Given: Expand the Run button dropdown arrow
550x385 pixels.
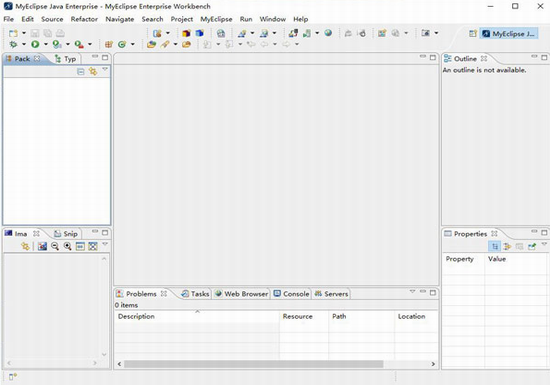Looking at the screenshot, I should click(x=46, y=44).
